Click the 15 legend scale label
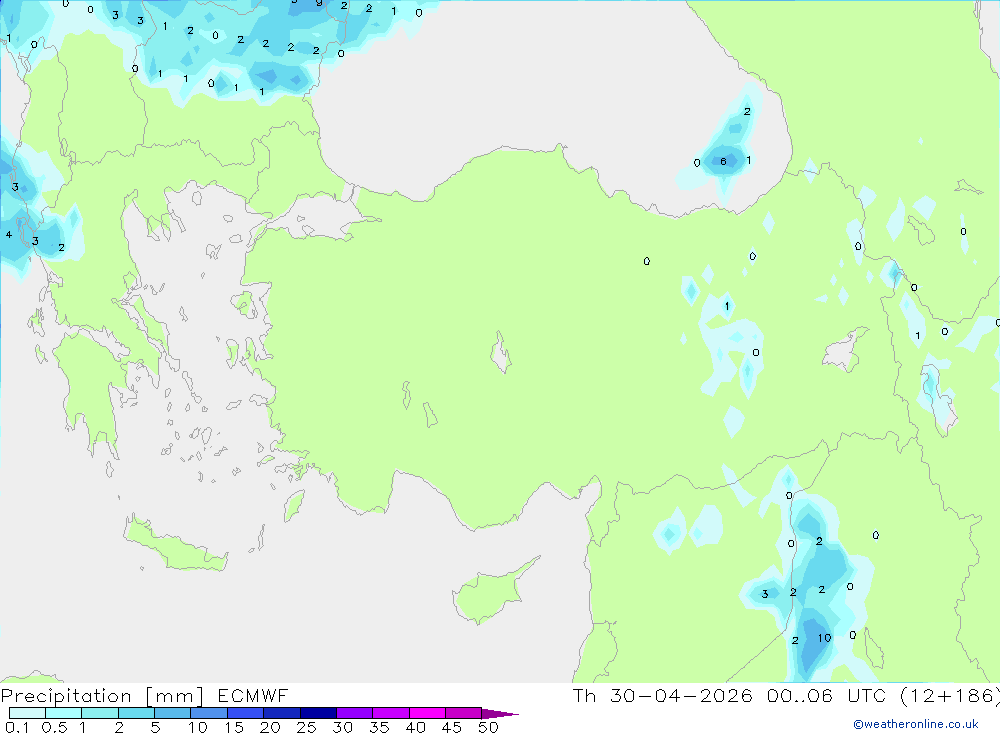 [x=234, y=727]
